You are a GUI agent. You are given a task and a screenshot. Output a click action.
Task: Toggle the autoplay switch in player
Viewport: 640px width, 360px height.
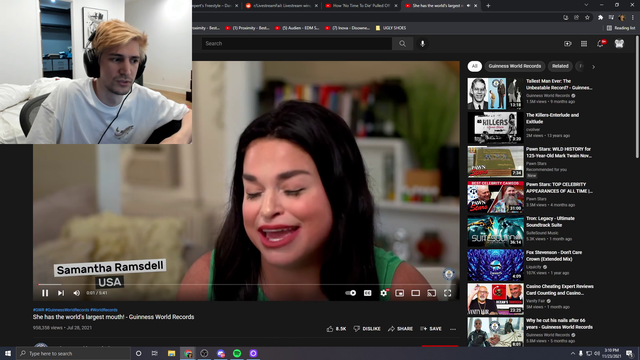351,293
